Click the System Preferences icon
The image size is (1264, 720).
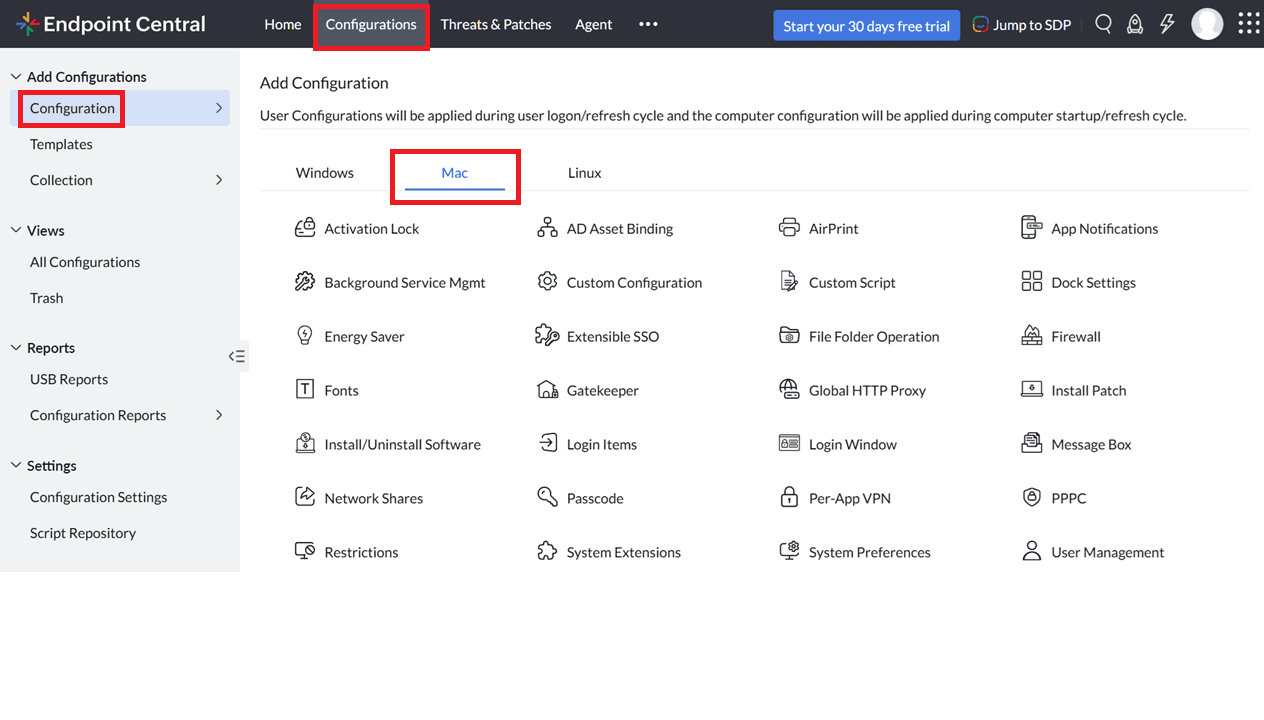[x=789, y=552]
